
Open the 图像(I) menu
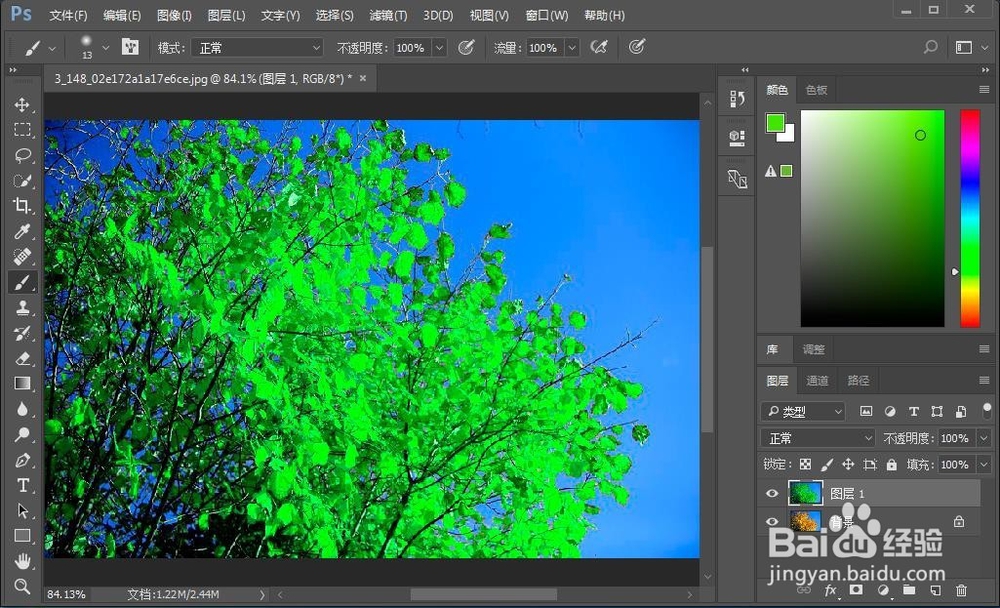(x=174, y=15)
